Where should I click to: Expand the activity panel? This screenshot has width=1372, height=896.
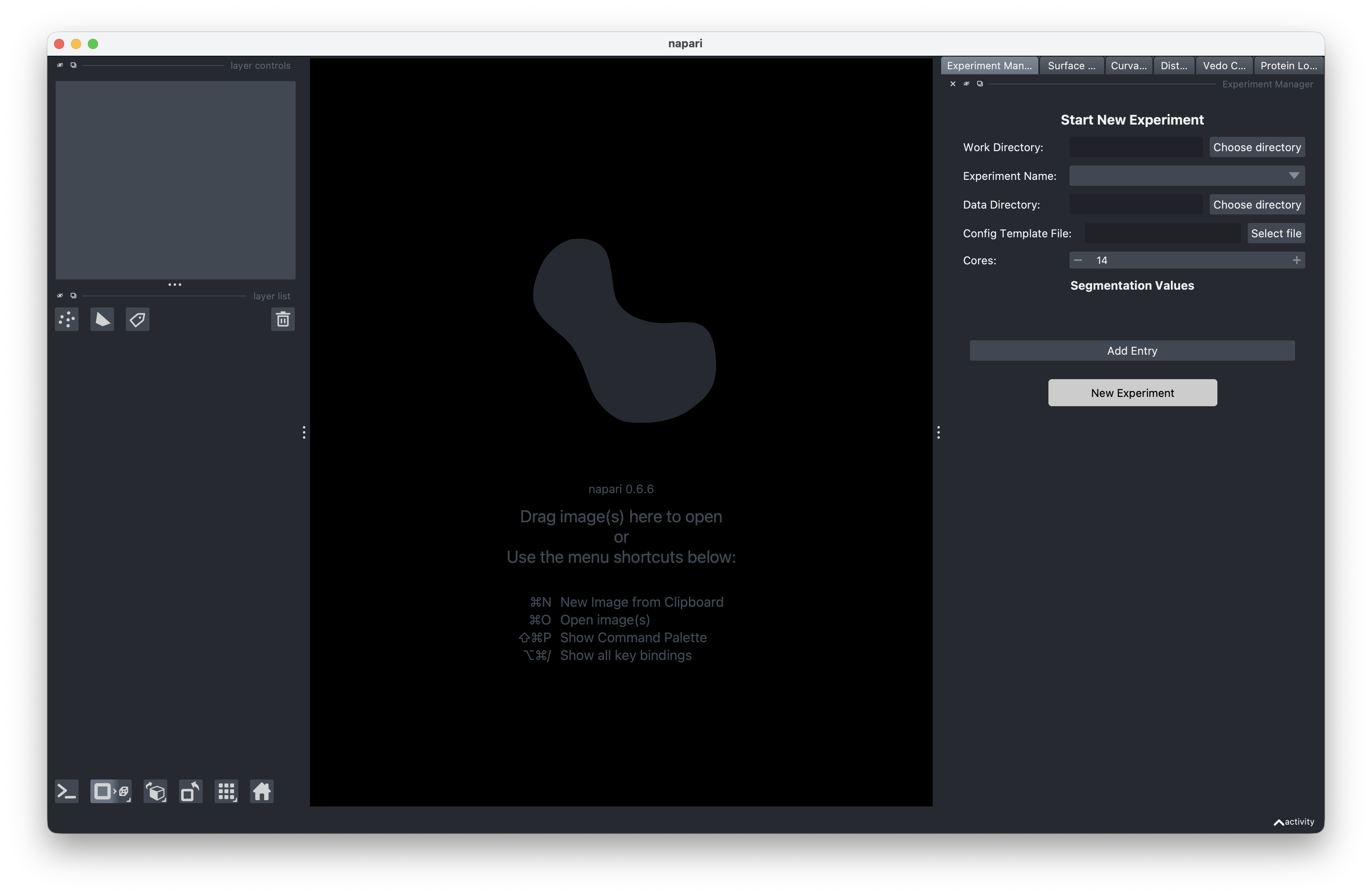1293,822
